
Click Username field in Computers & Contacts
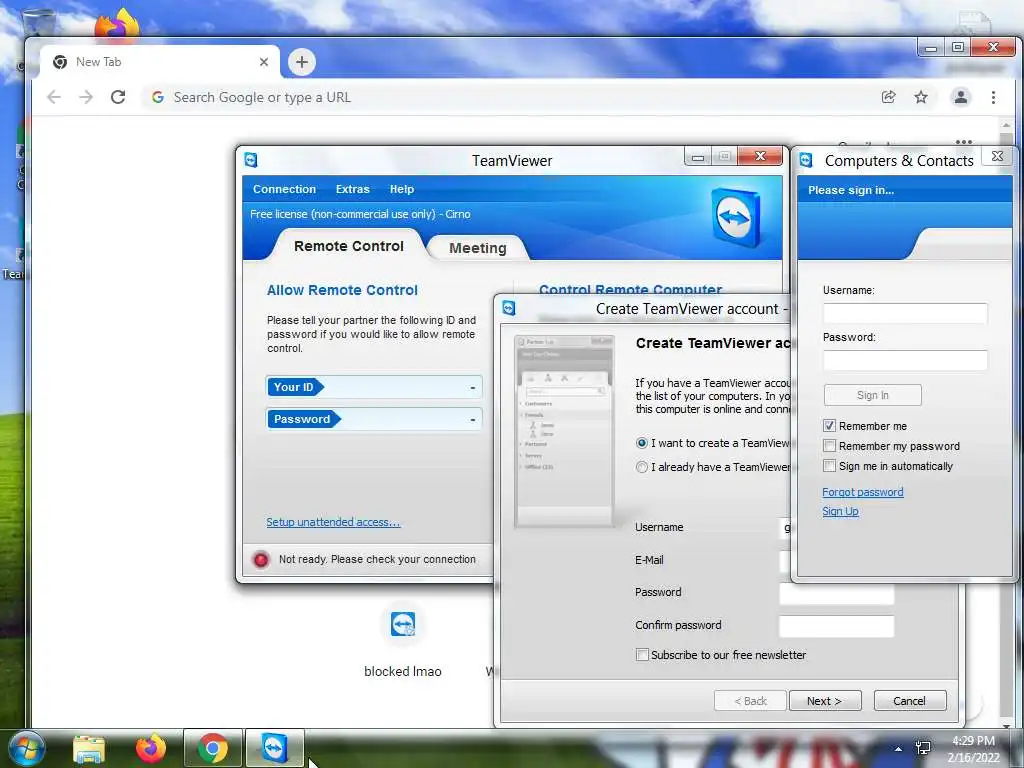tap(905, 313)
